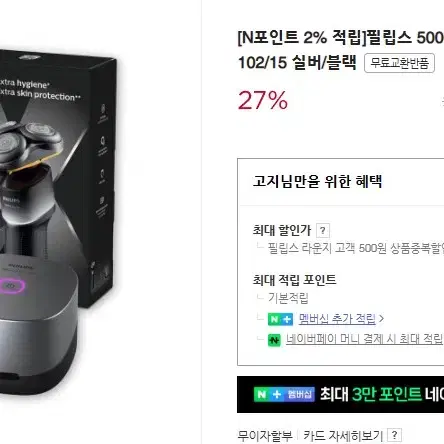
Task: Click the 기본적립 points entry
Action: pyautogui.click(x=288, y=298)
